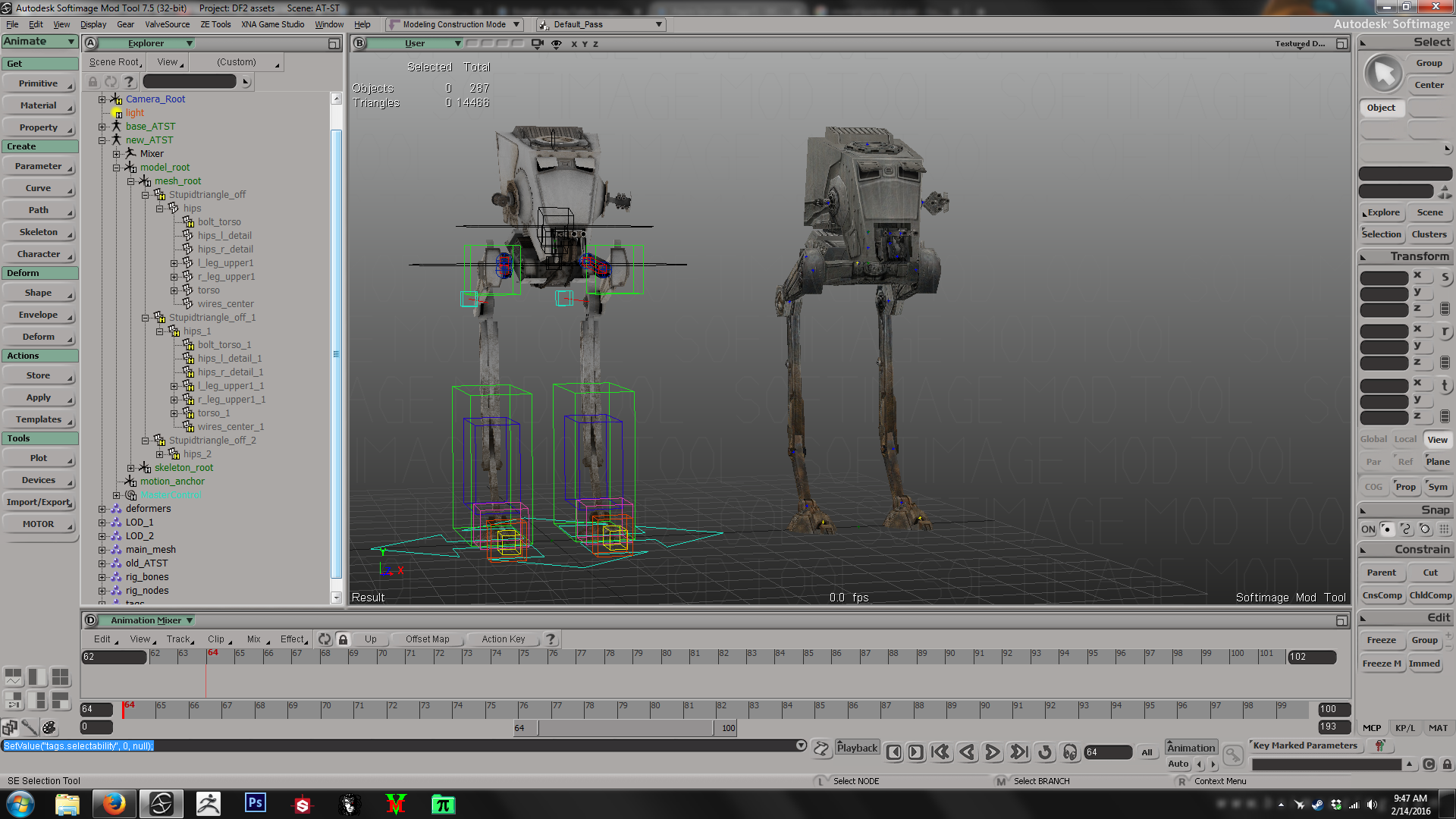
Task: Go to first frame button
Action: (x=941, y=752)
